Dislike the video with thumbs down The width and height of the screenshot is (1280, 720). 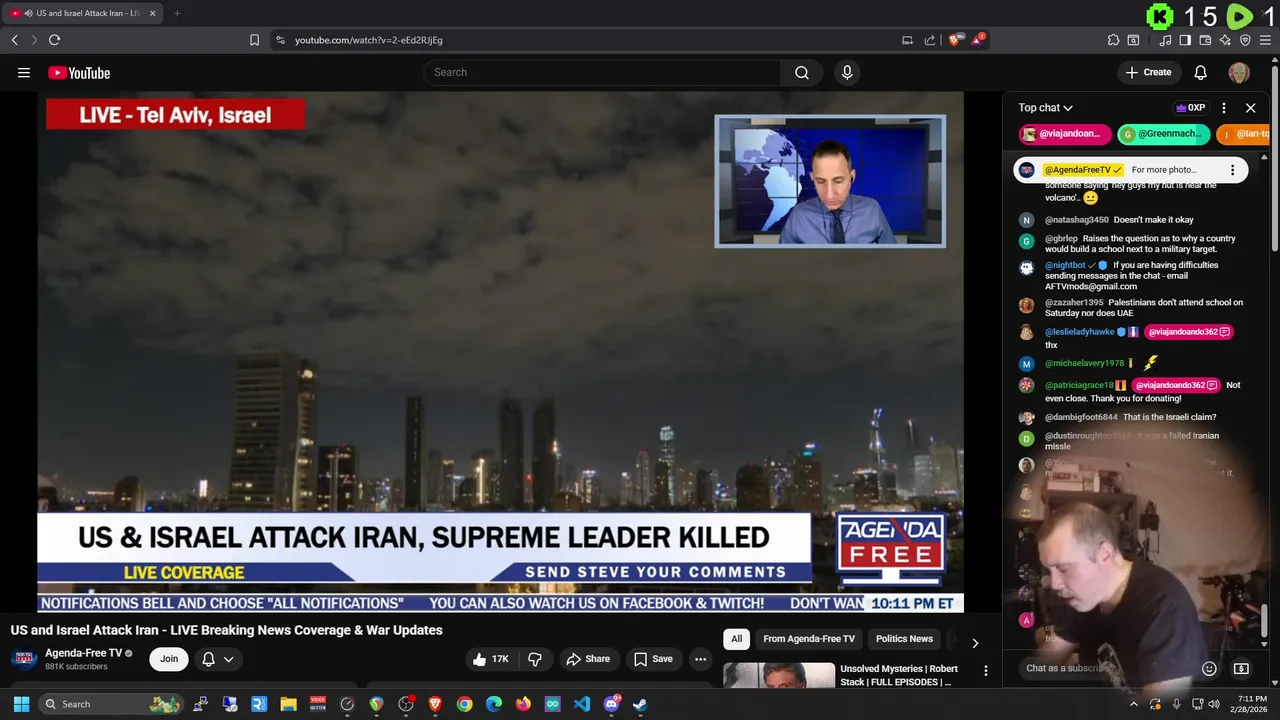coord(535,659)
